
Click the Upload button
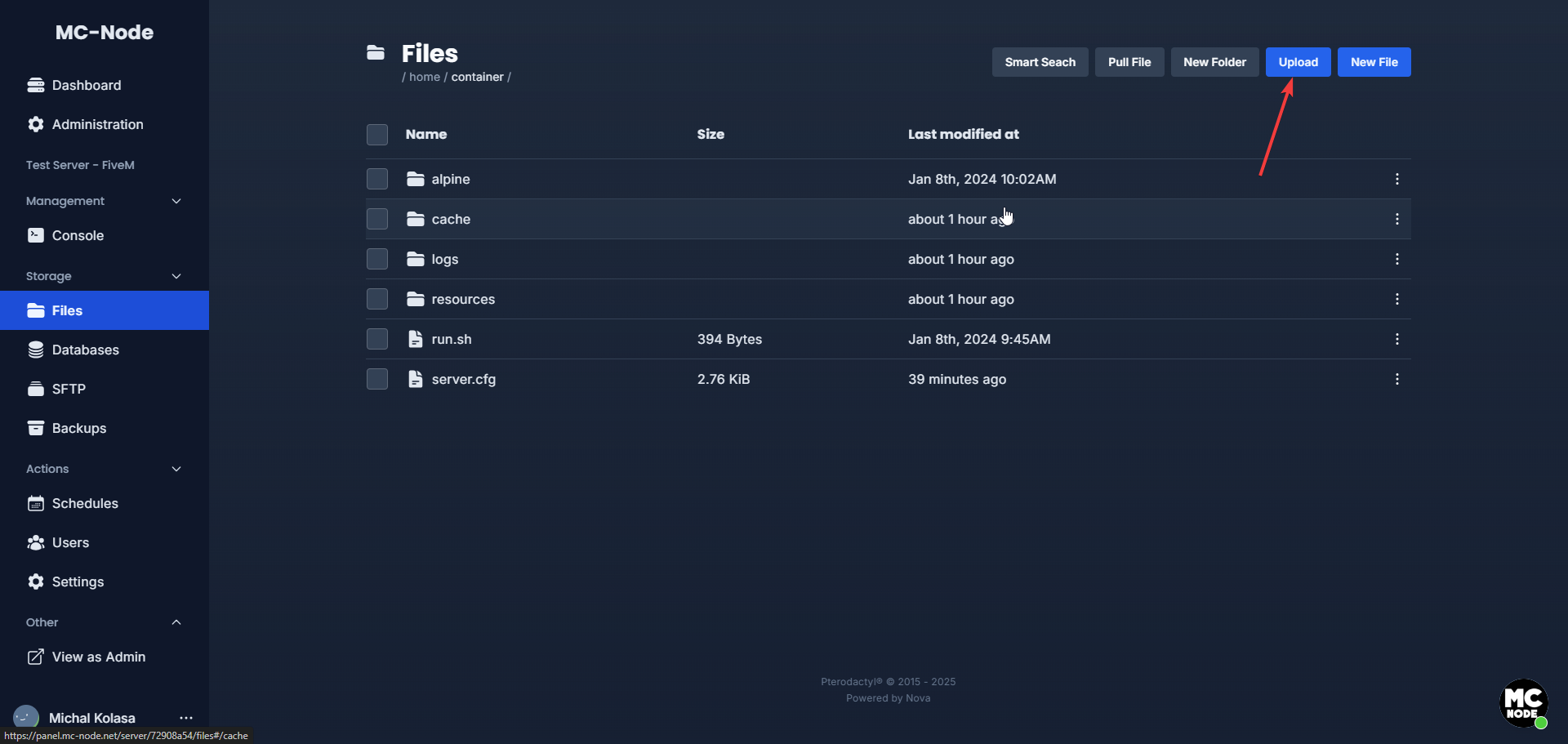(x=1298, y=62)
